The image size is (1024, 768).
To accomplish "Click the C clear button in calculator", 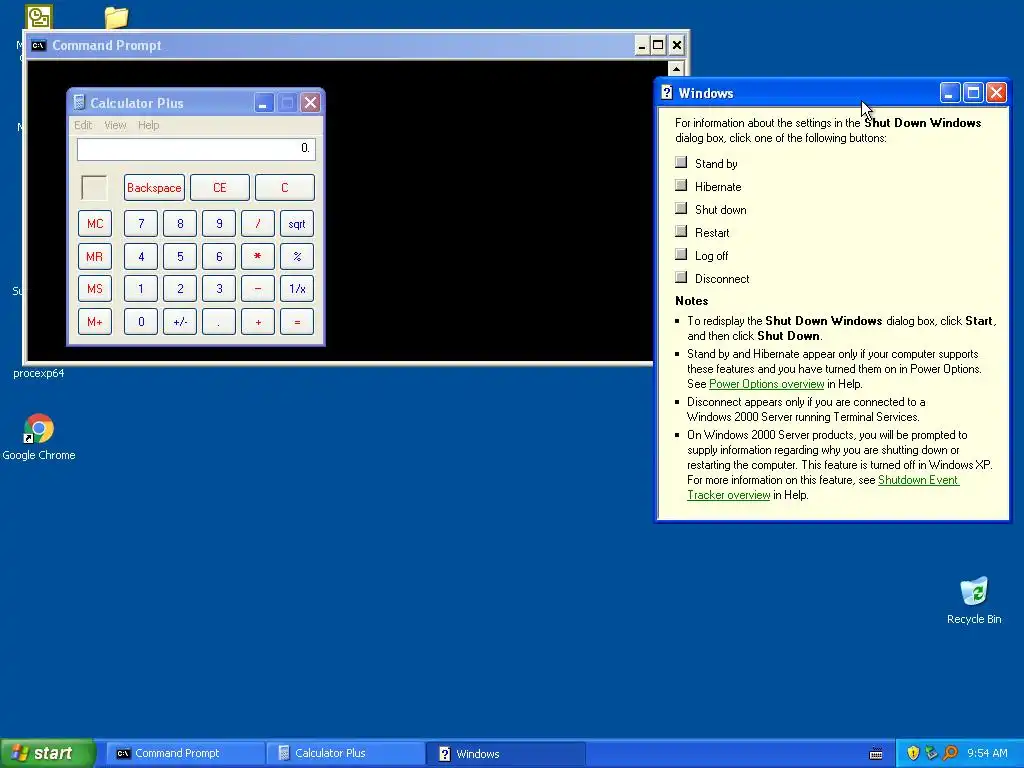I will [285, 187].
